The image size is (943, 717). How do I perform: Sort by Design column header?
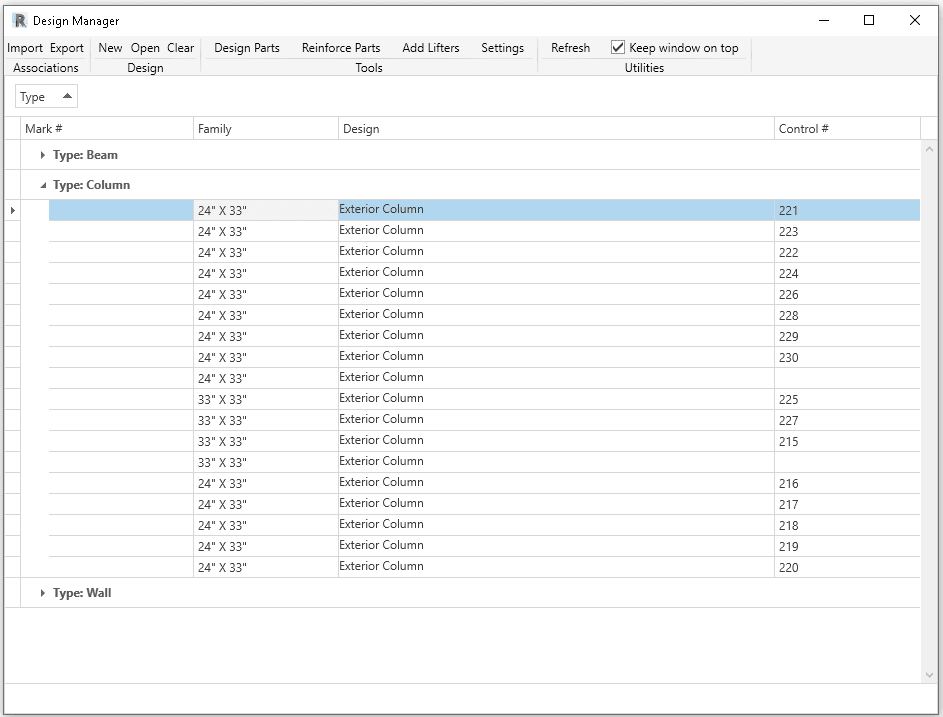pos(556,129)
